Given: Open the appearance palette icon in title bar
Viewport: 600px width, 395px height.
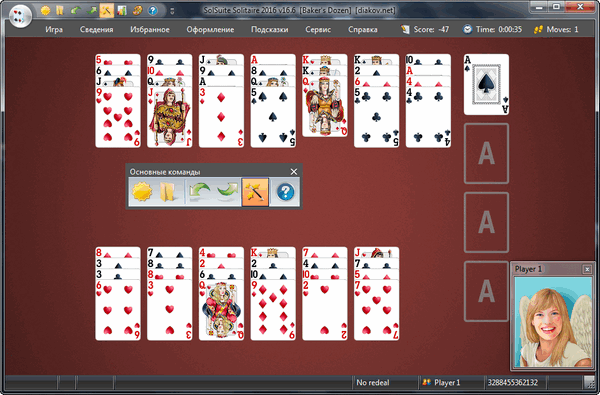Looking at the screenshot, I should pos(137,10).
